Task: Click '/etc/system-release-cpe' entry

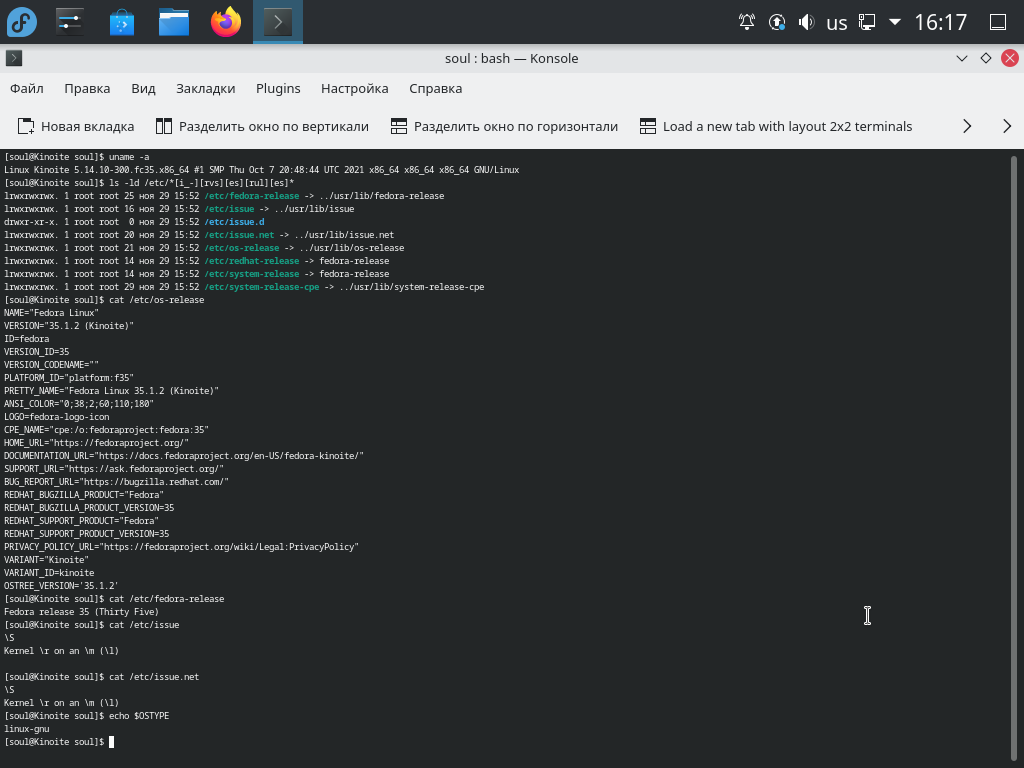Action: pyautogui.click(x=262, y=287)
